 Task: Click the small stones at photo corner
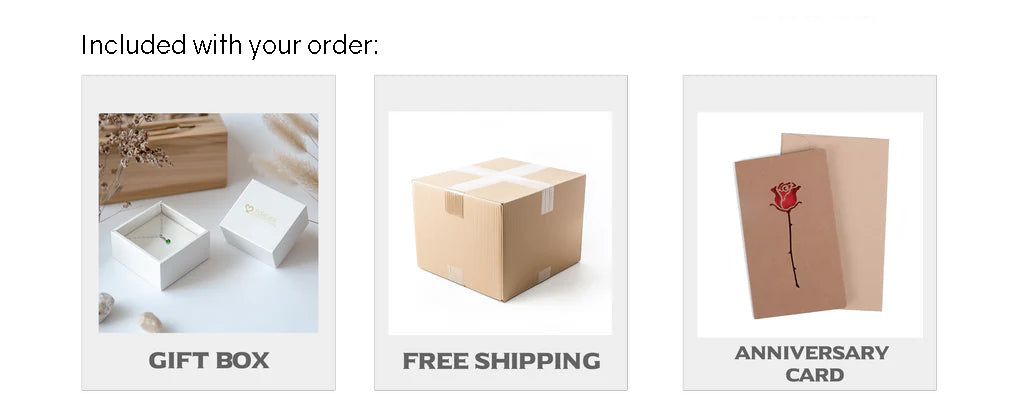pos(129,313)
